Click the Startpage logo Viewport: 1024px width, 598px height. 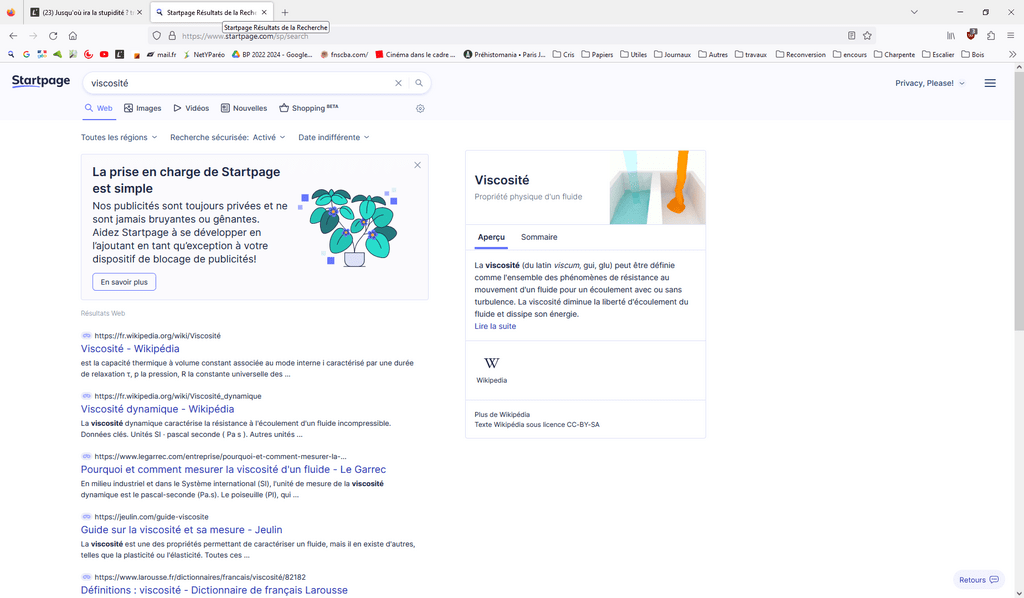[40, 81]
